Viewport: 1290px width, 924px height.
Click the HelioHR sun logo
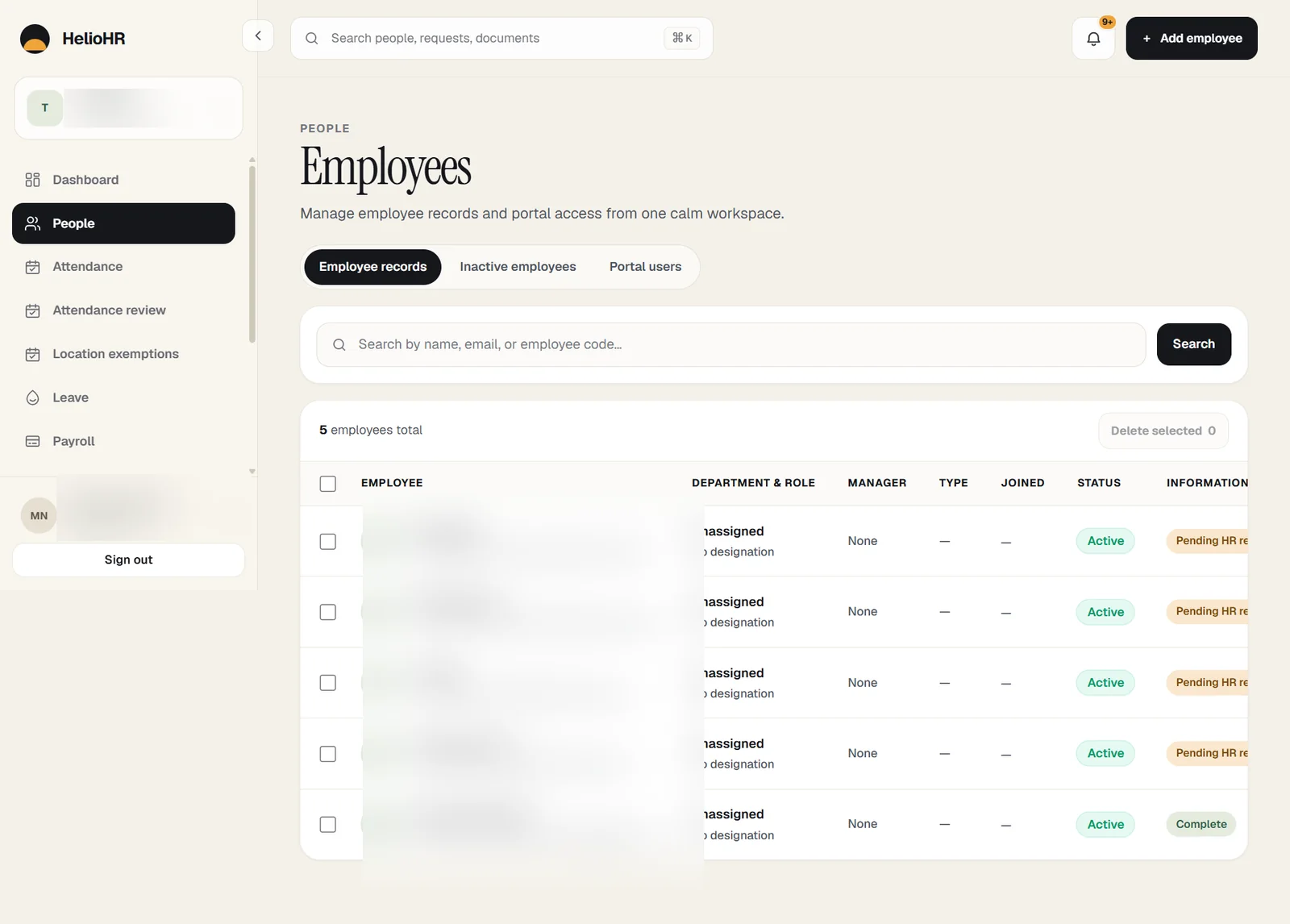pos(35,39)
